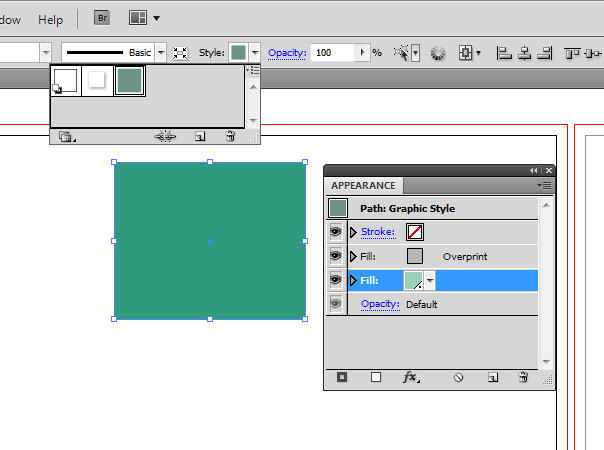Screen dimensions: 604x450
Task: Open the Arrange Documents dropdown arrow
Action: pos(156,18)
